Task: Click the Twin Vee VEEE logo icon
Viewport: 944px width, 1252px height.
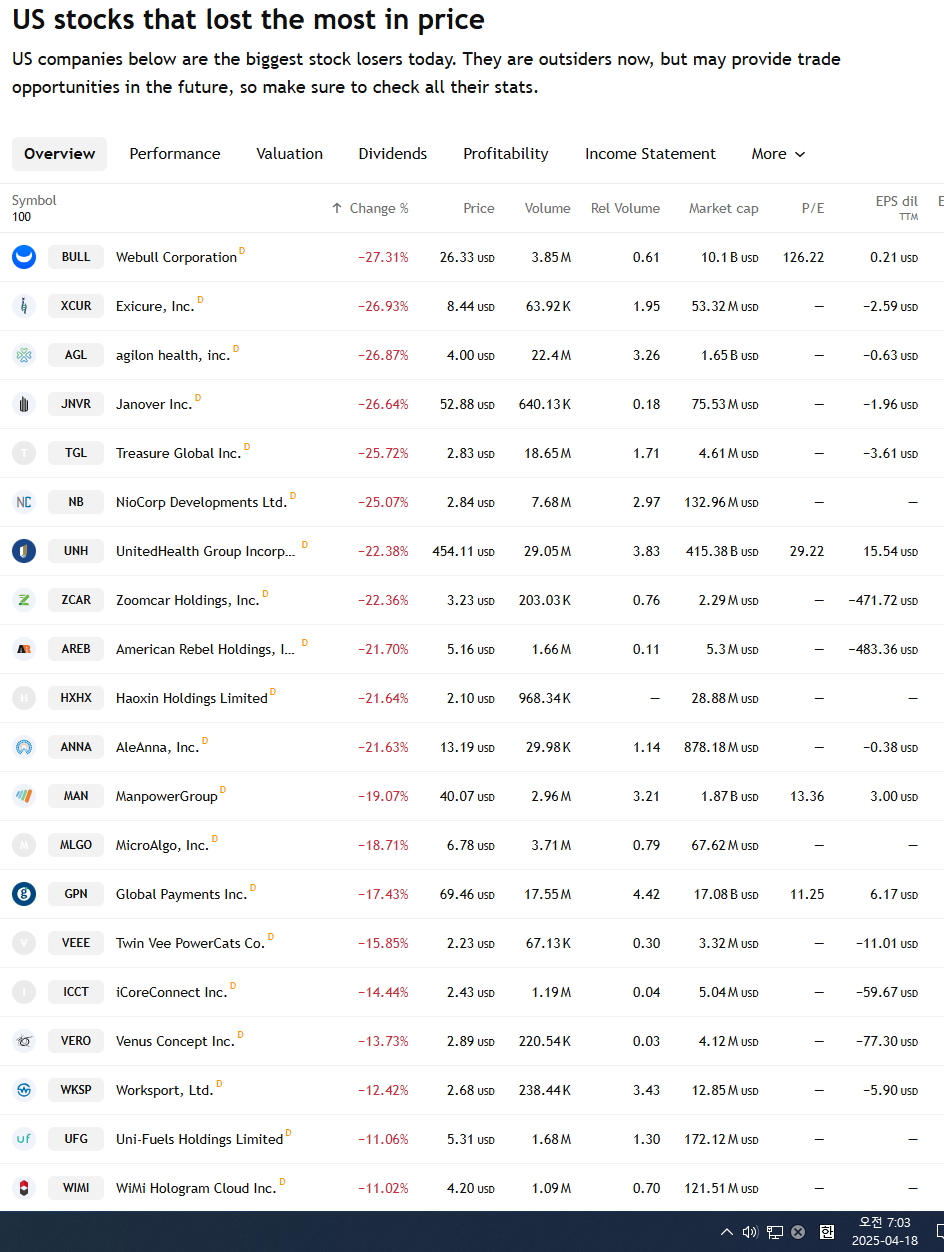Action: pos(24,943)
